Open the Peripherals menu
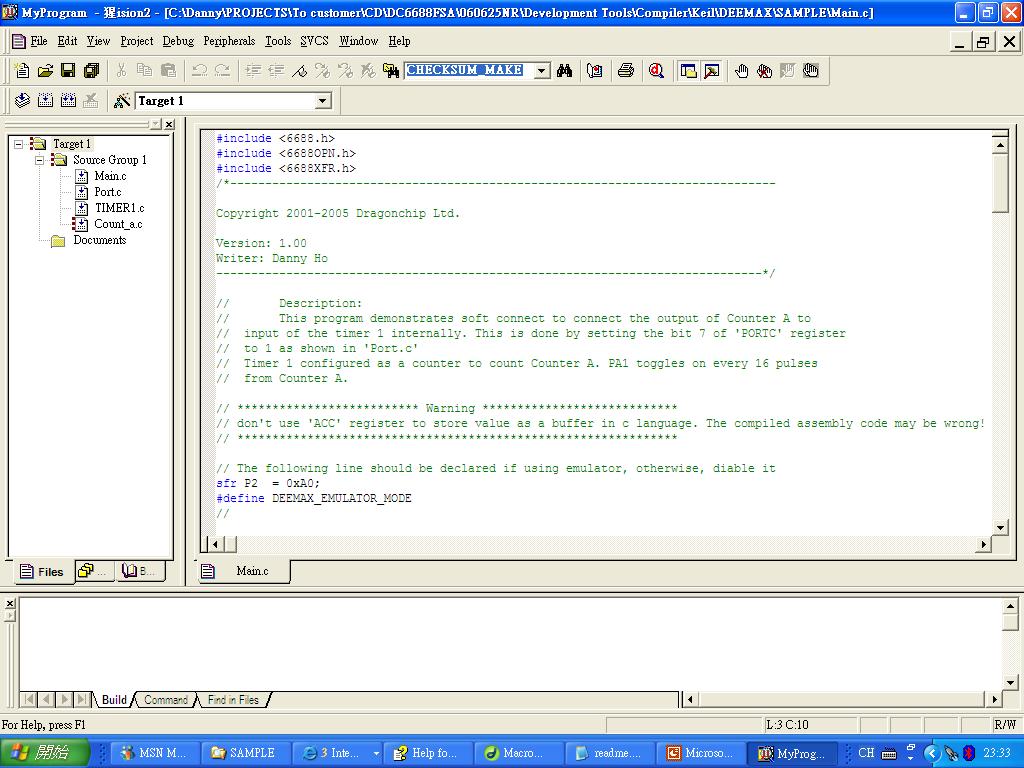Image resolution: width=1024 pixels, height=768 pixels. [x=229, y=41]
